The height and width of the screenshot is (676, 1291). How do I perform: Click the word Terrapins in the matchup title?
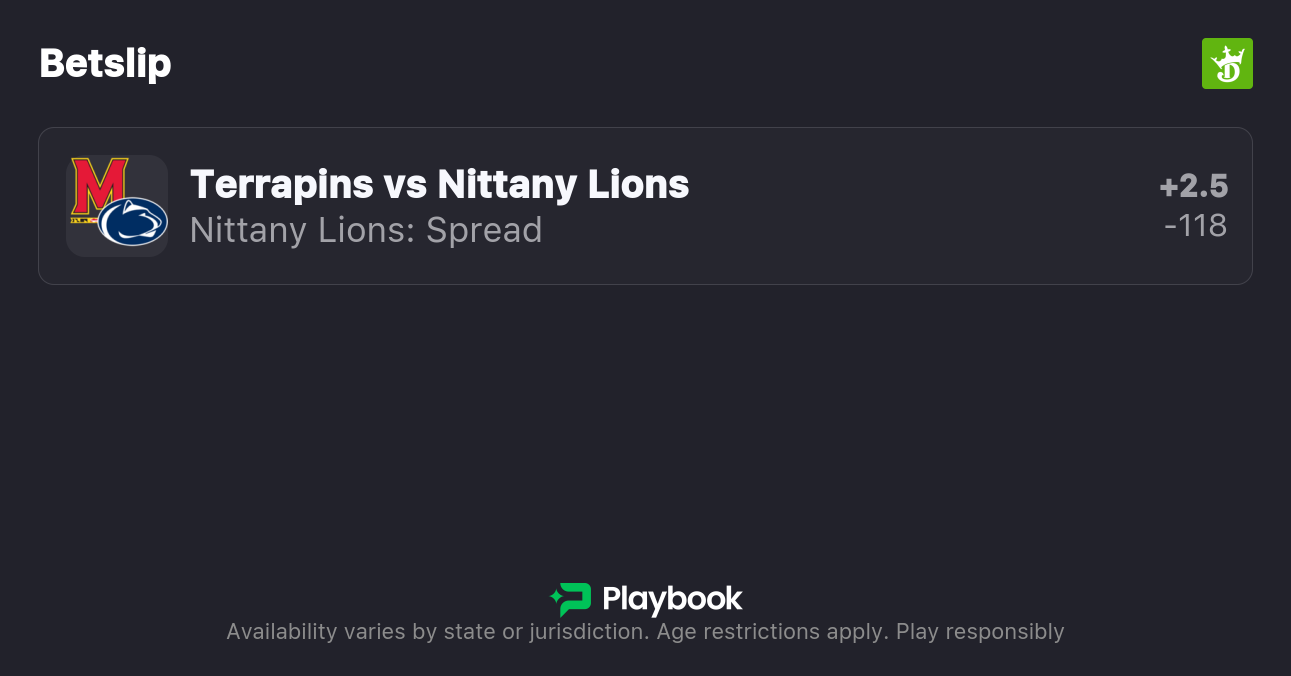280,184
